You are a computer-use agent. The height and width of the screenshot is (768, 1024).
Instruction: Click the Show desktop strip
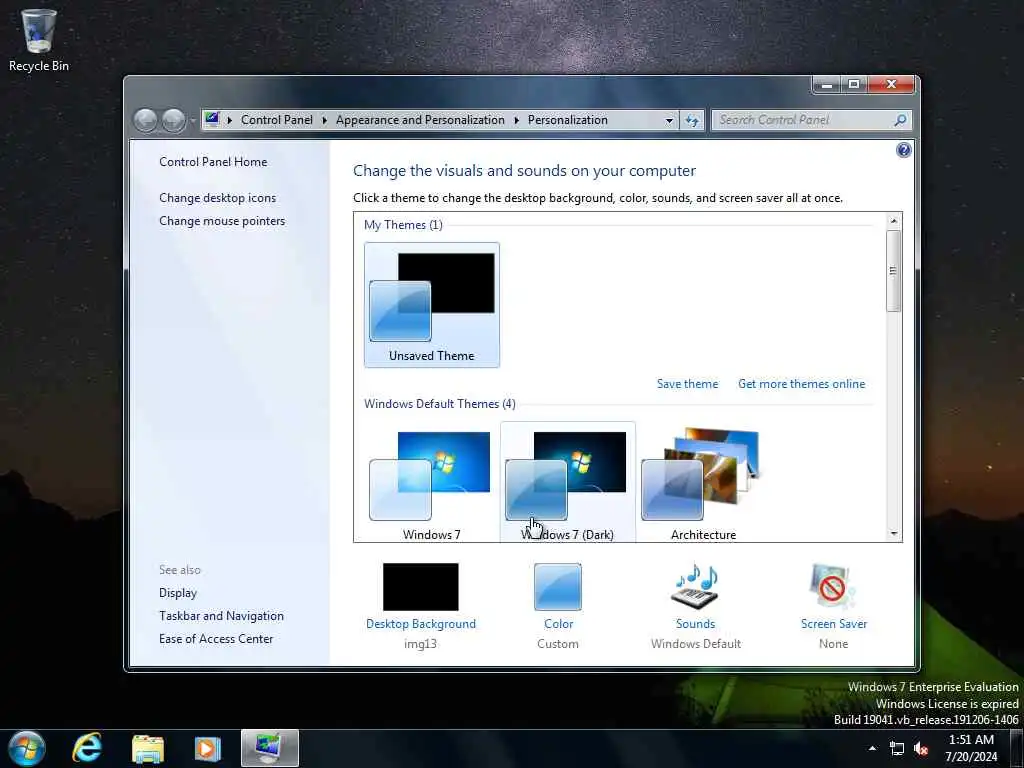tap(1017, 748)
